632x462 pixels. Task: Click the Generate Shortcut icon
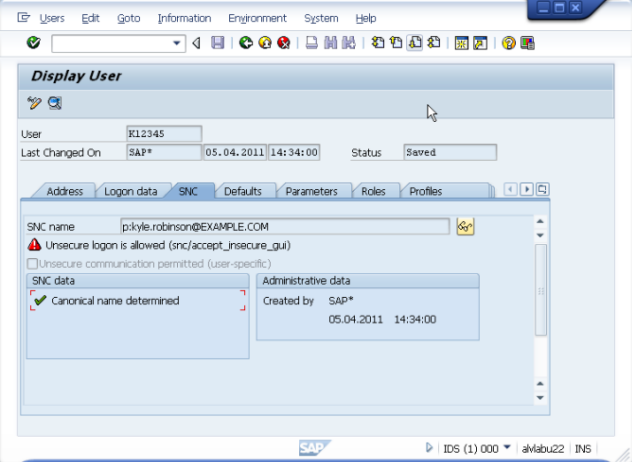[x=480, y=43]
